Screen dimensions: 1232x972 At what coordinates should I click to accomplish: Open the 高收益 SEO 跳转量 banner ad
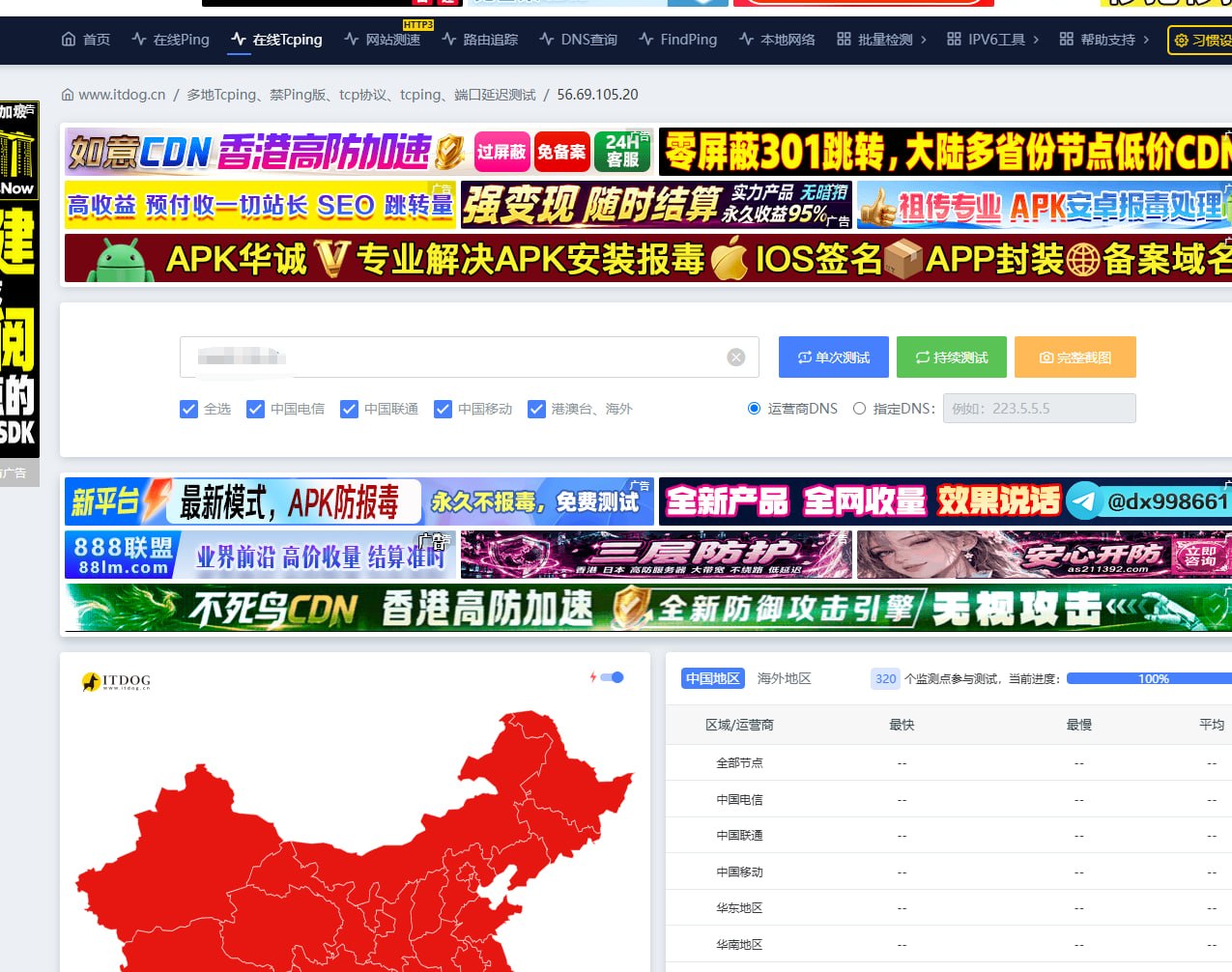(260, 205)
